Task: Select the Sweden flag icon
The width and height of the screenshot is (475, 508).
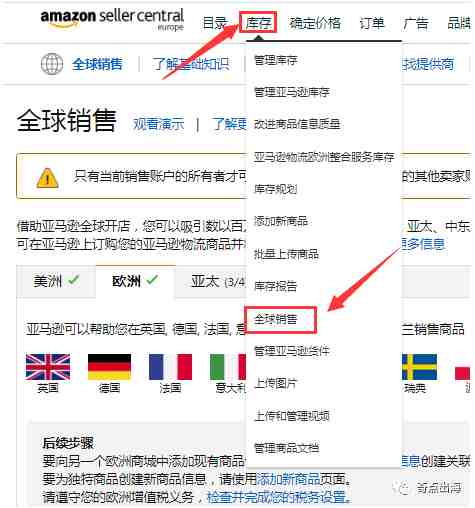Action: click(x=419, y=367)
